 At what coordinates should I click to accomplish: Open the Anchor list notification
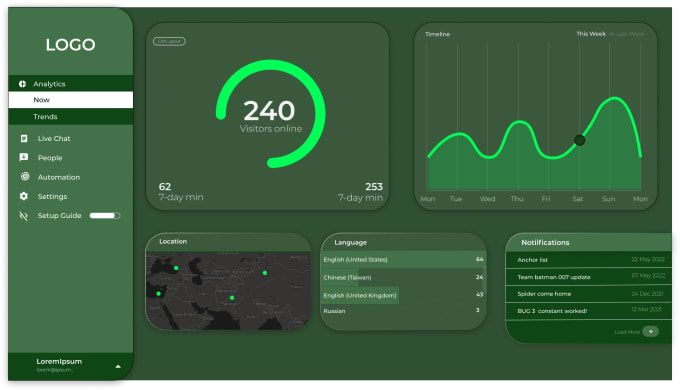[x=588, y=260]
